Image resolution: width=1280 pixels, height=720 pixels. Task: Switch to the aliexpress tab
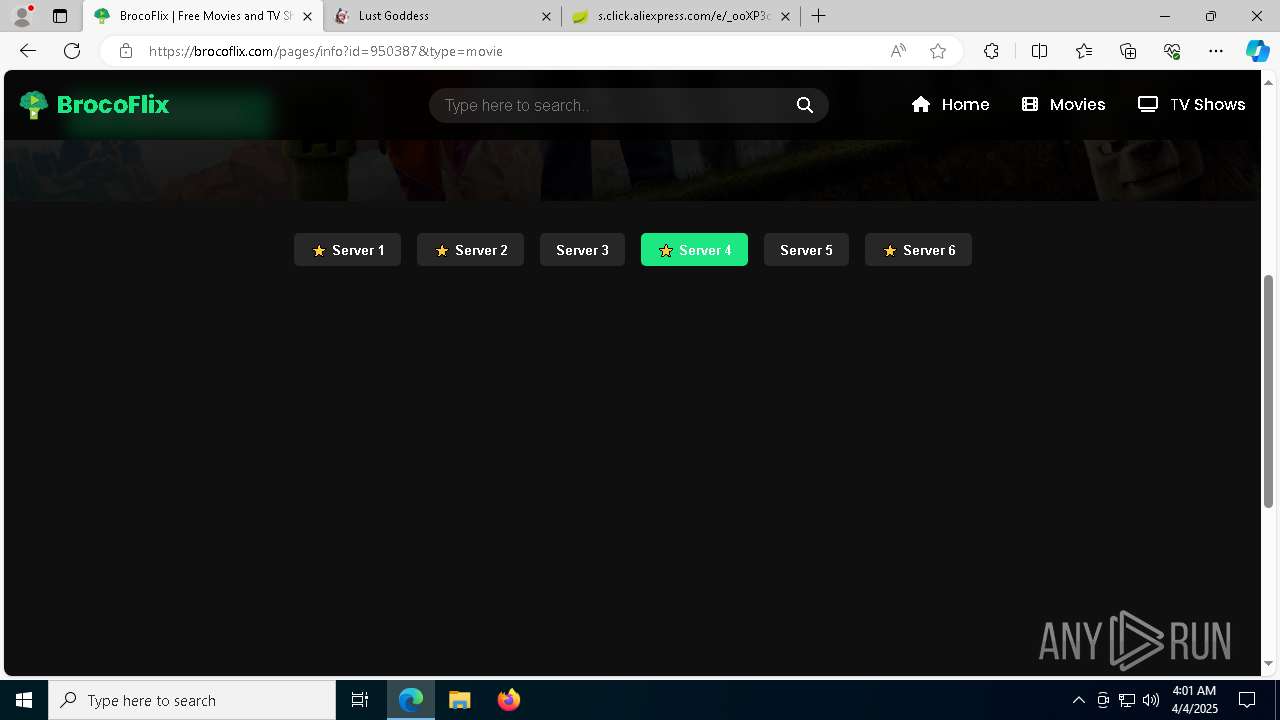click(x=680, y=16)
